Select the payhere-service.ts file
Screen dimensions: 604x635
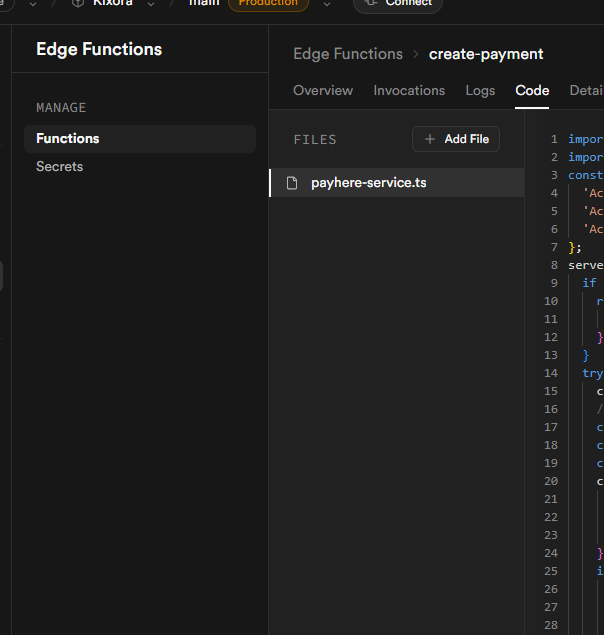point(397,183)
